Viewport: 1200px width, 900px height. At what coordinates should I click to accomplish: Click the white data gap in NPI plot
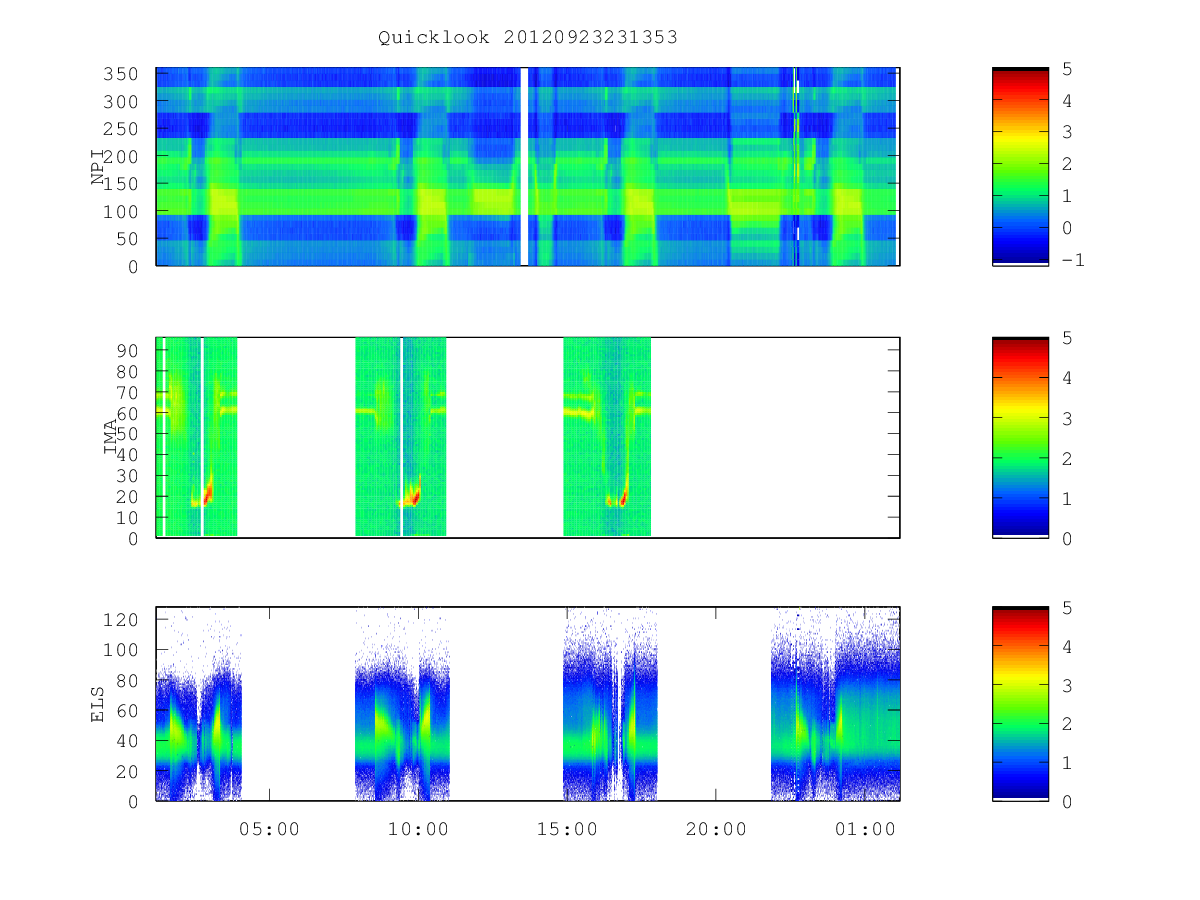[x=524, y=167]
